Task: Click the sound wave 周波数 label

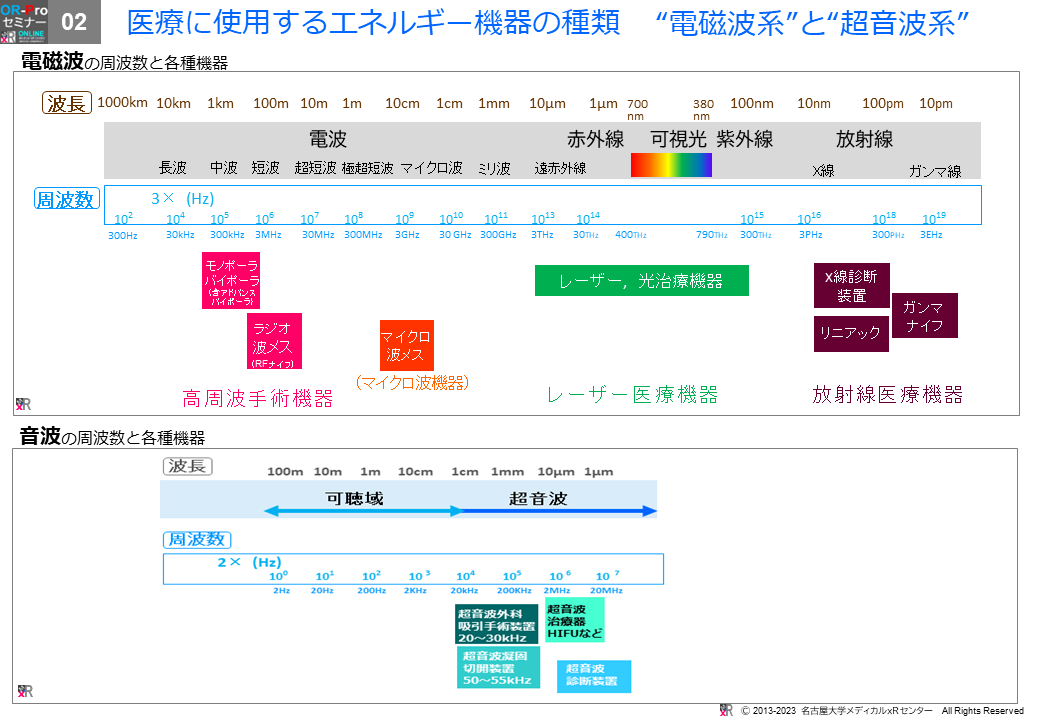Action: point(197,540)
